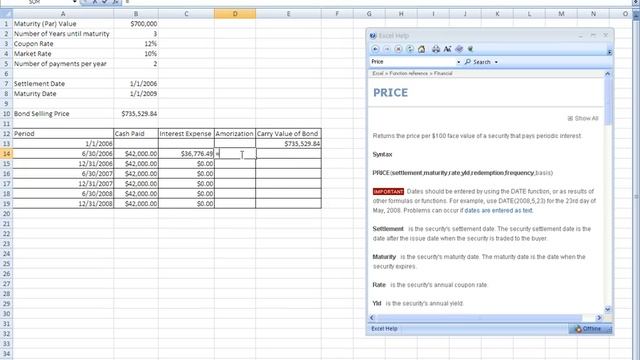
Task: Click the 6/30/2007 period cell
Action: 63,173
